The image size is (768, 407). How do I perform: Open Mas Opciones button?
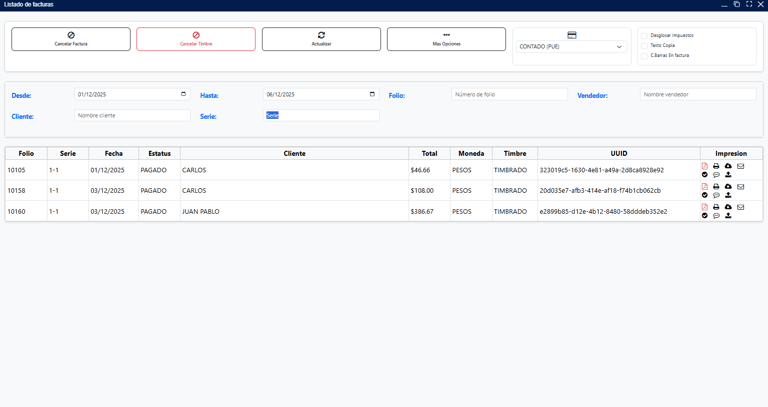click(x=446, y=39)
